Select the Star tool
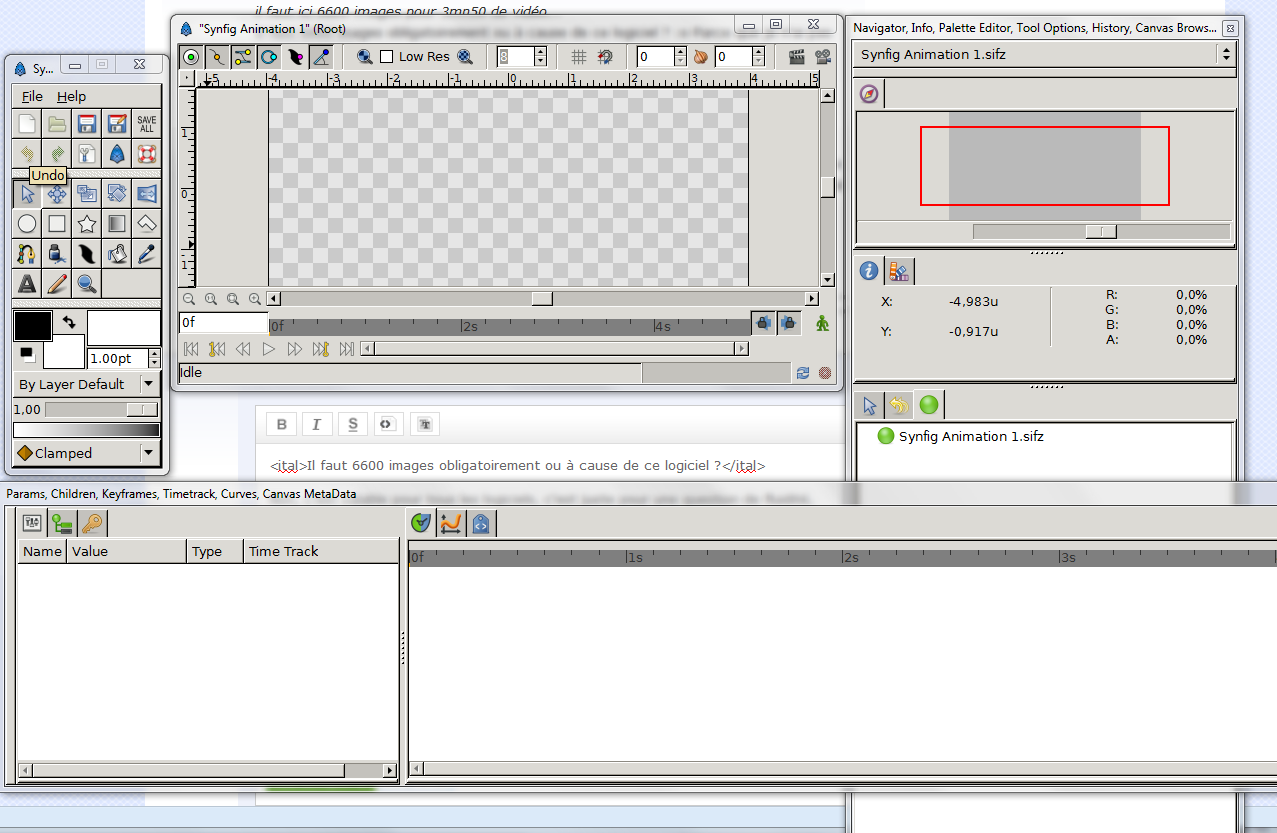This screenshot has width=1277, height=833. pyautogui.click(x=87, y=224)
